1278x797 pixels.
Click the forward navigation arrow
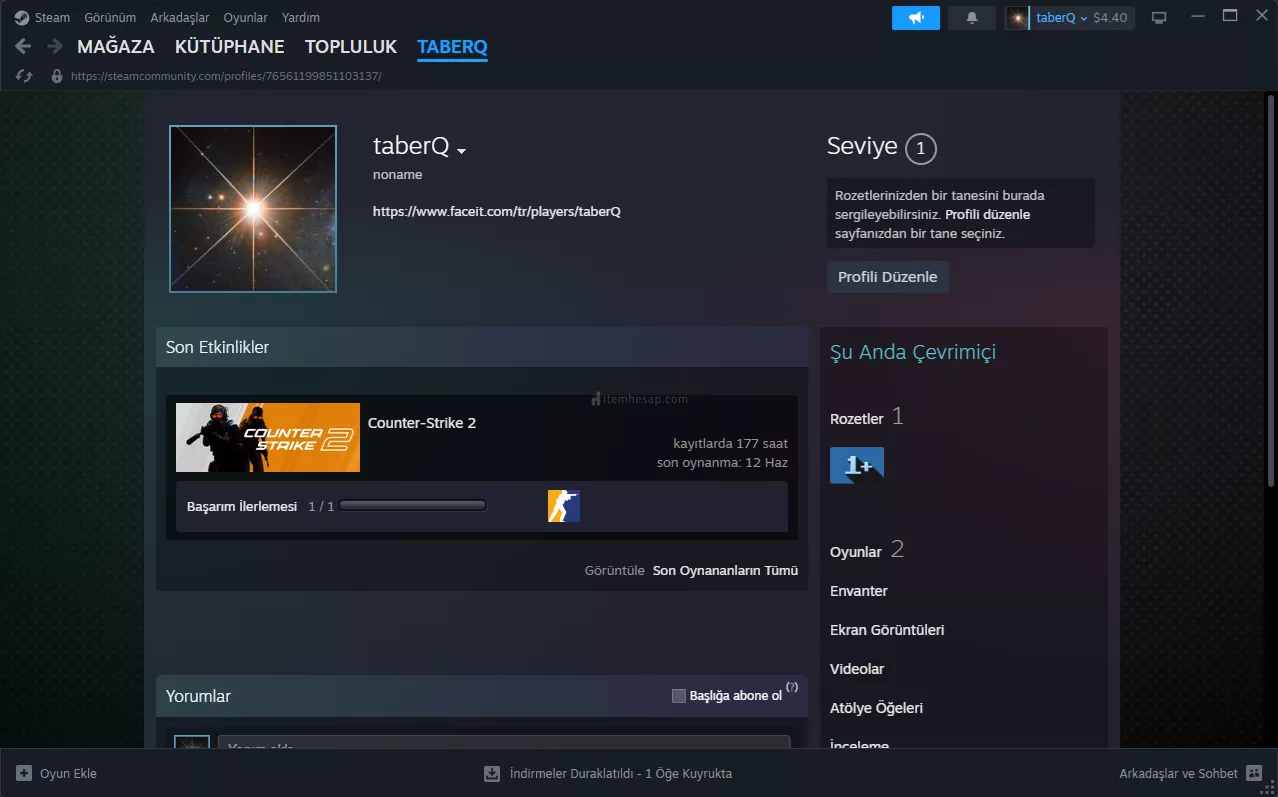click(x=54, y=47)
